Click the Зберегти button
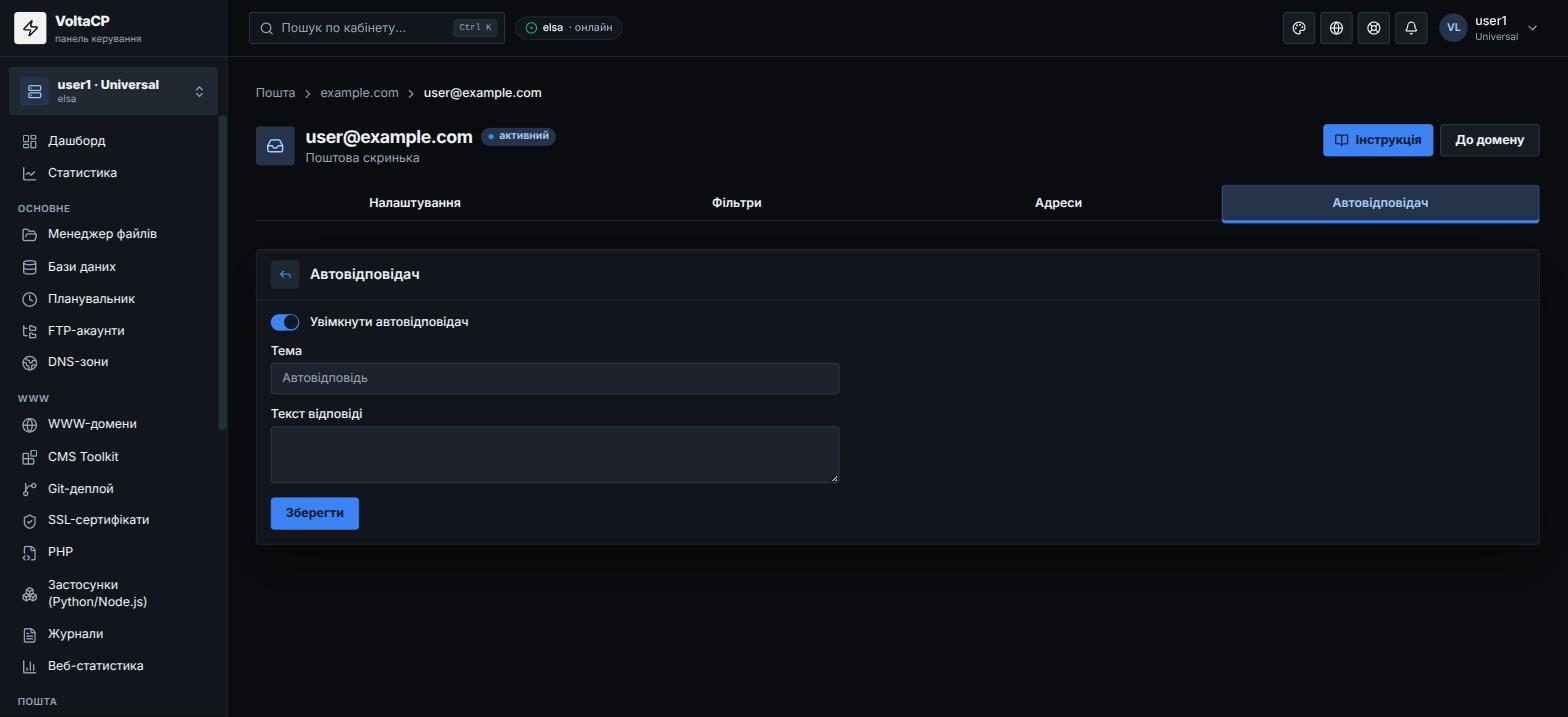Screen dimensions: 1568x717 pos(315,513)
